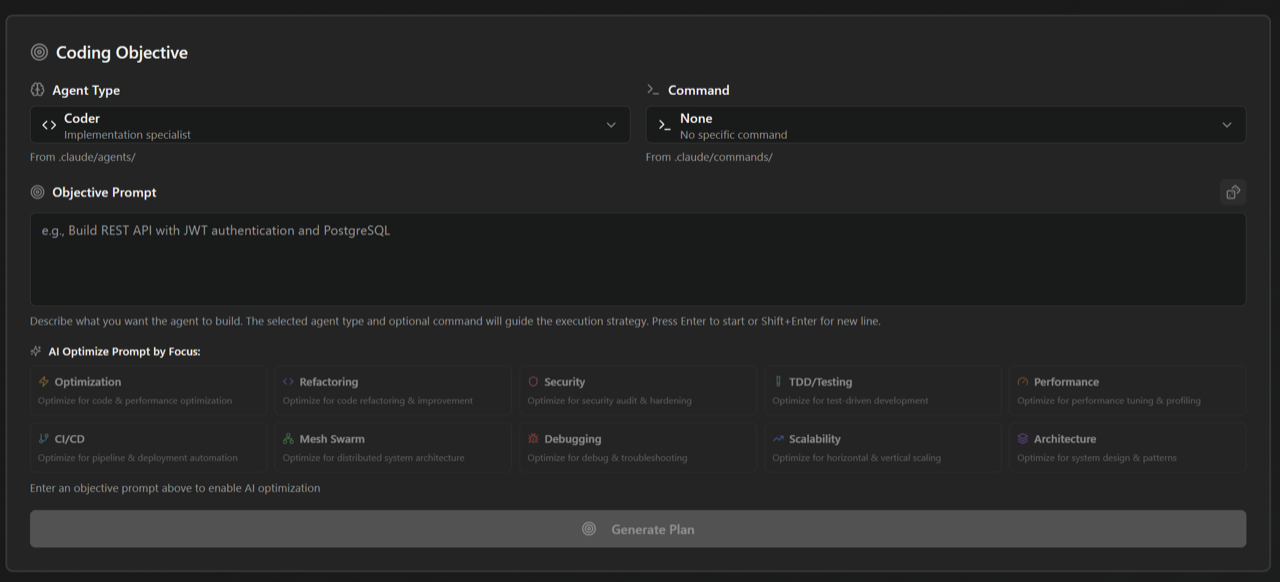Image resolution: width=1280 pixels, height=582 pixels.
Task: Click the "Describe what you want the agent" help text
Action: click(x=455, y=321)
